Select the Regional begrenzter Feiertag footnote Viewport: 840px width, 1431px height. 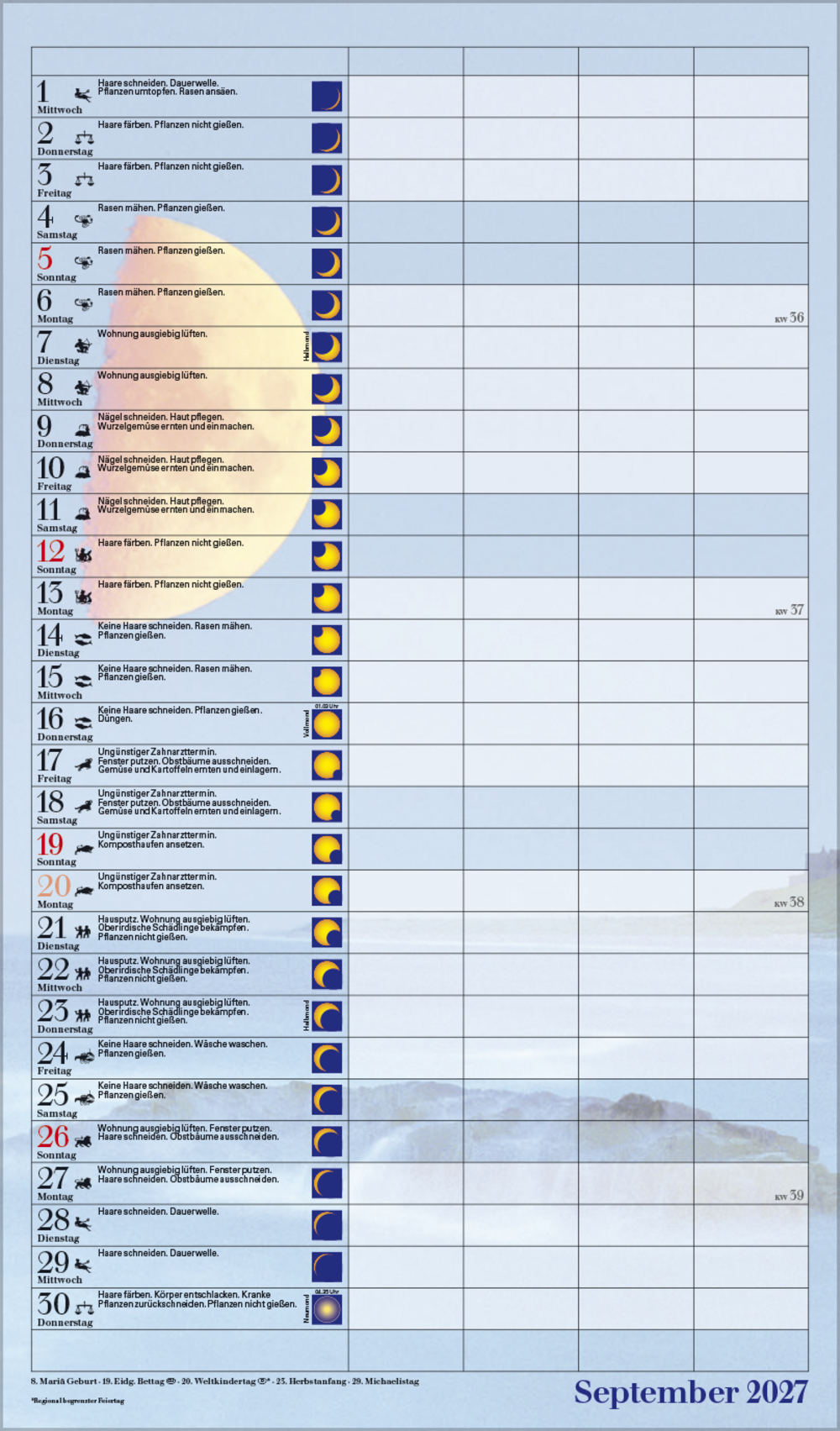pyautogui.click(x=77, y=1401)
